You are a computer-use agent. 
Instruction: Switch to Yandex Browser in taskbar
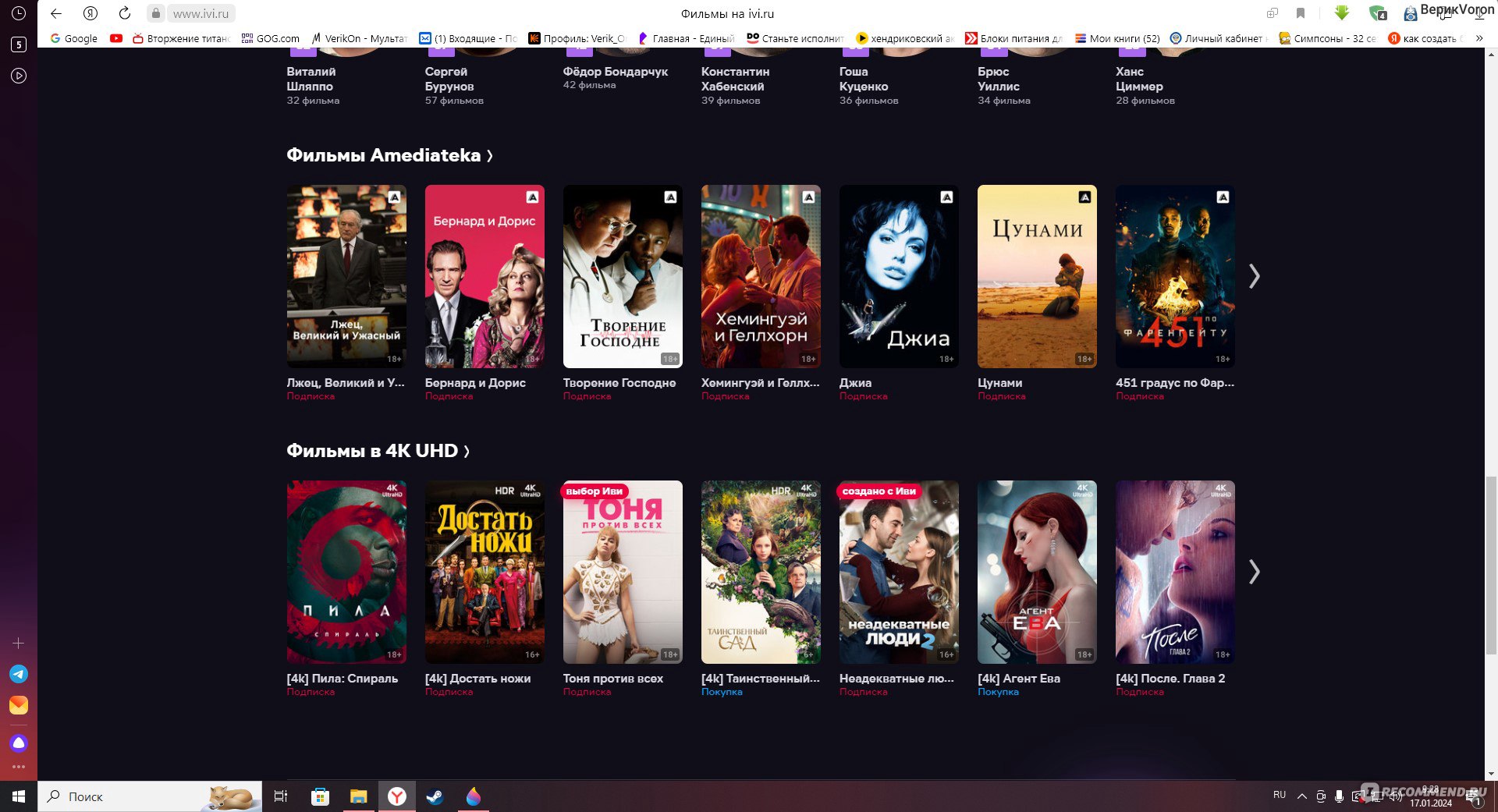[x=397, y=796]
